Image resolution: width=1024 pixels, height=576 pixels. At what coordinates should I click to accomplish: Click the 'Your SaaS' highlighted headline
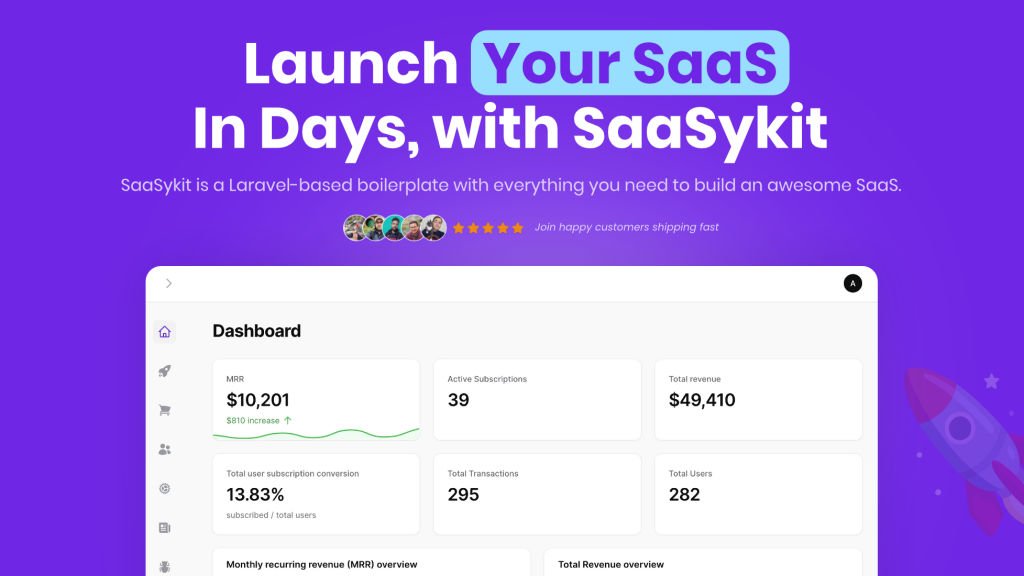pyautogui.click(x=630, y=63)
